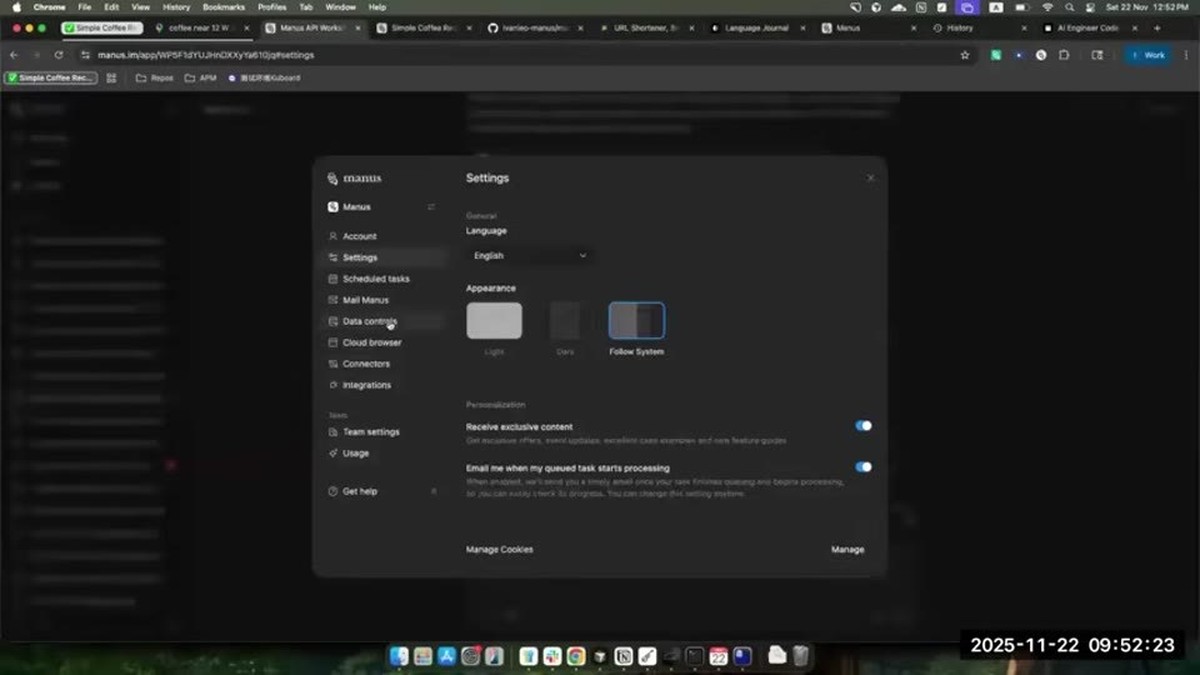Image resolution: width=1200 pixels, height=675 pixels.
Task: Open Calendar from the Dock
Action: 718,656
